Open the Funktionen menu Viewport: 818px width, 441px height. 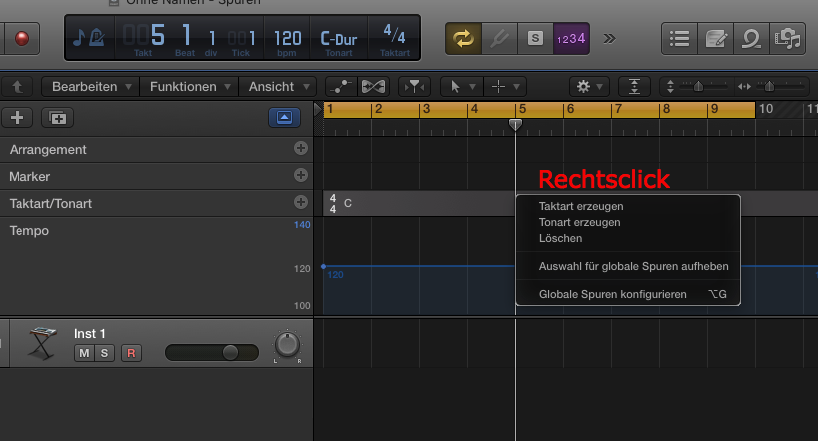[x=189, y=87]
